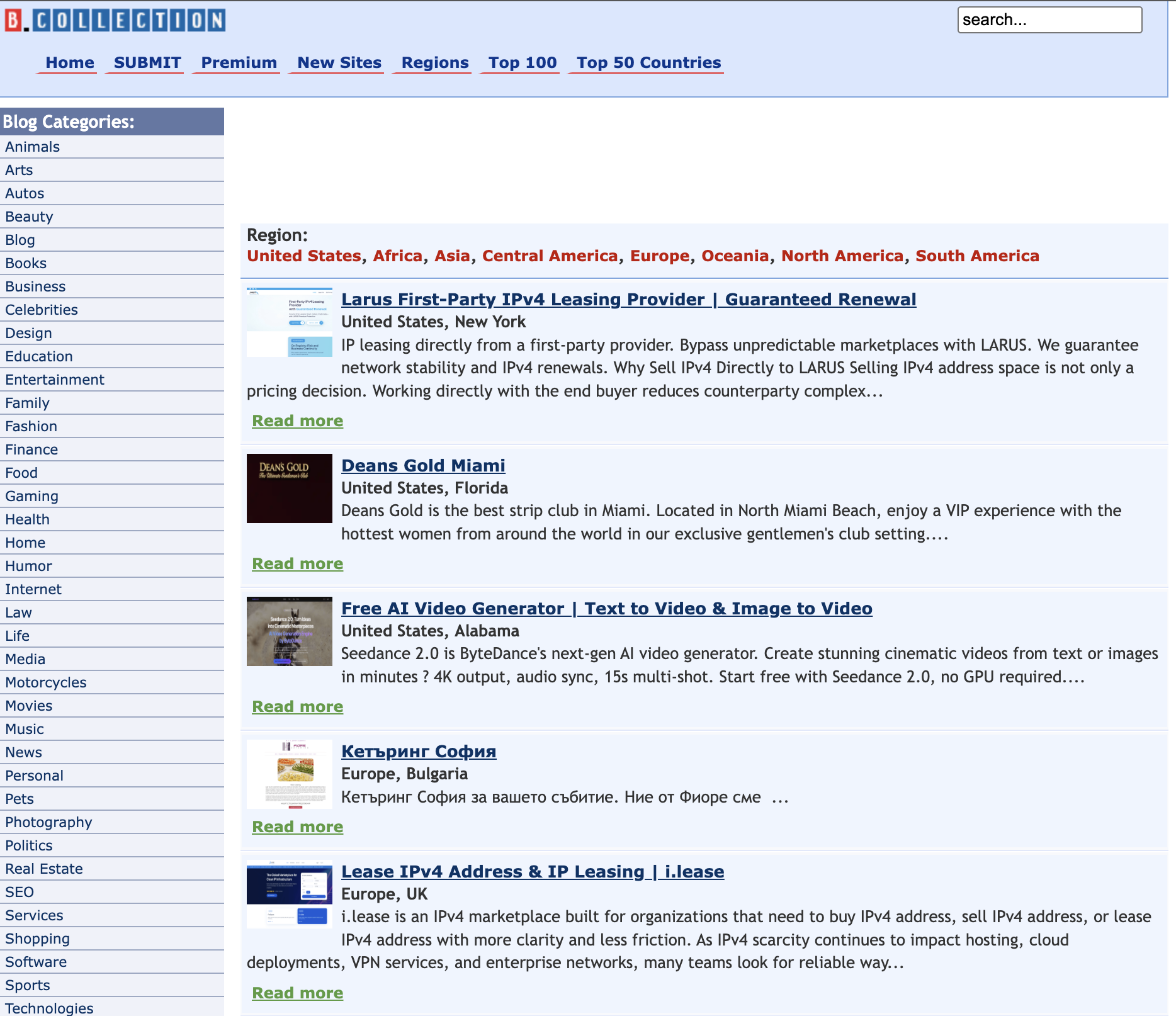Open the Home menu item
1176x1016 pixels.
click(x=69, y=63)
